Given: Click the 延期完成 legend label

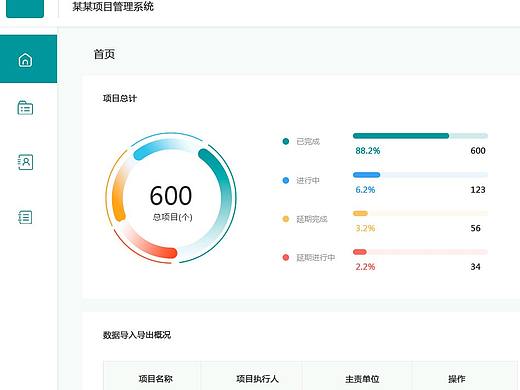Looking at the screenshot, I should point(312,219).
